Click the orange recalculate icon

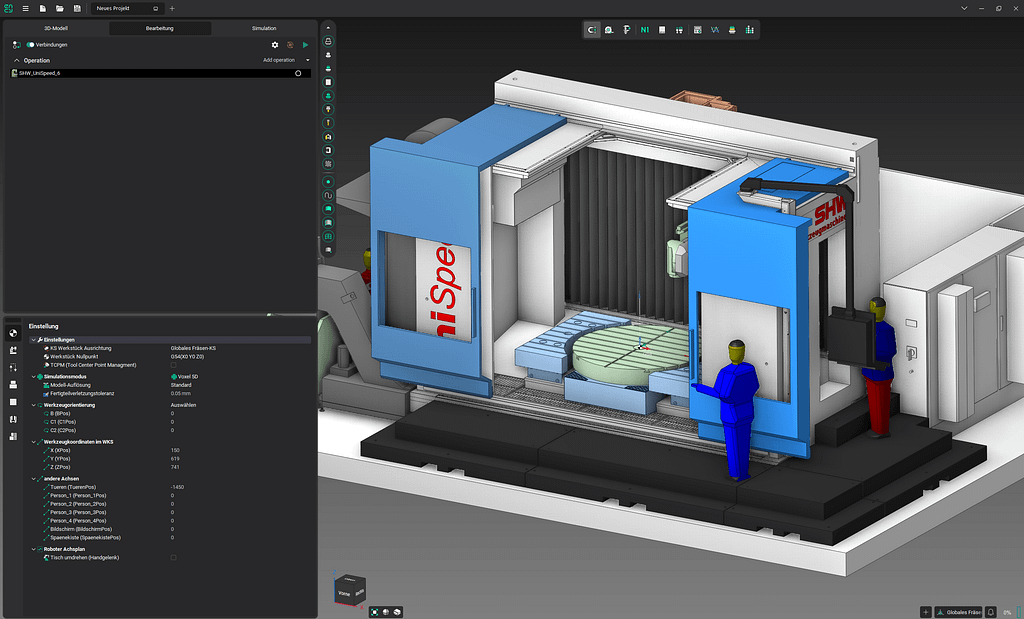click(x=291, y=45)
